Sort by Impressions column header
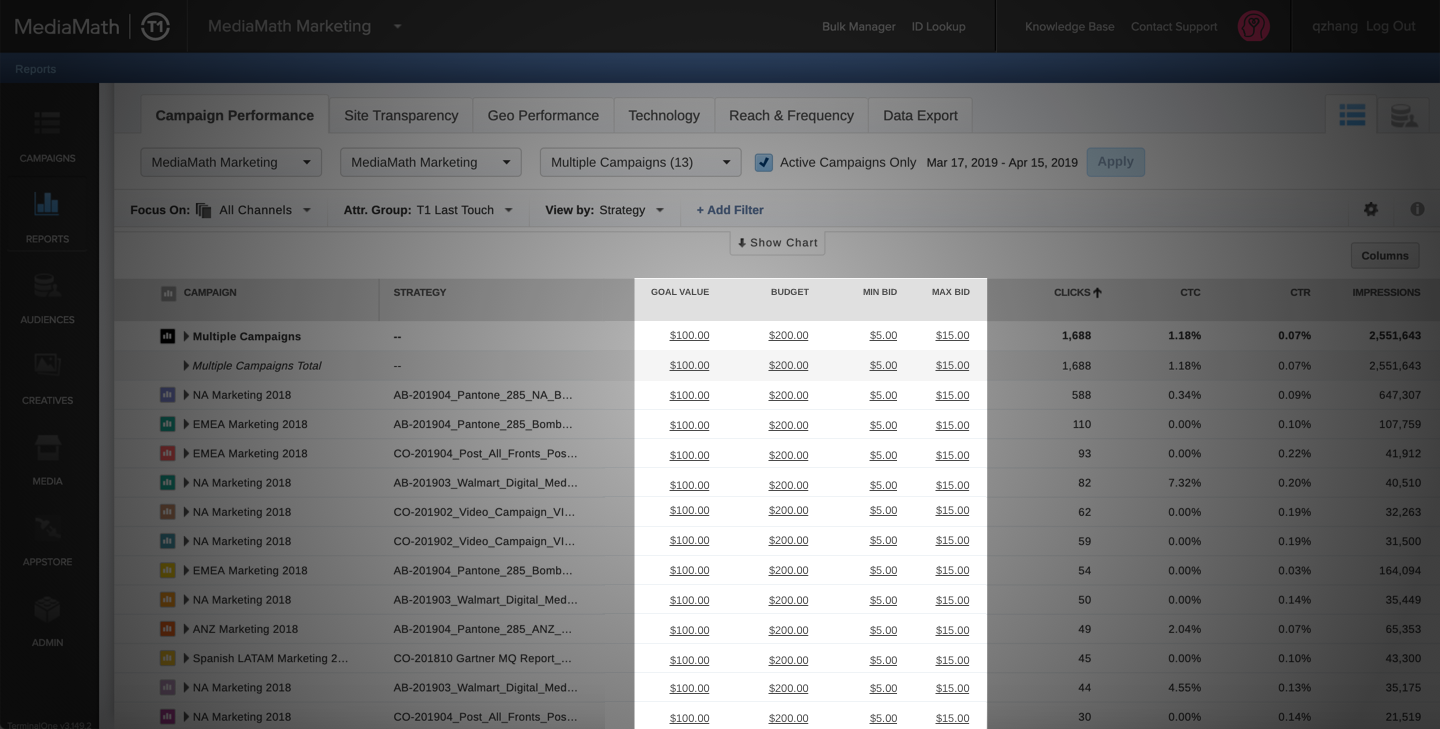Screen dimensions: 1440x729 coord(1386,293)
